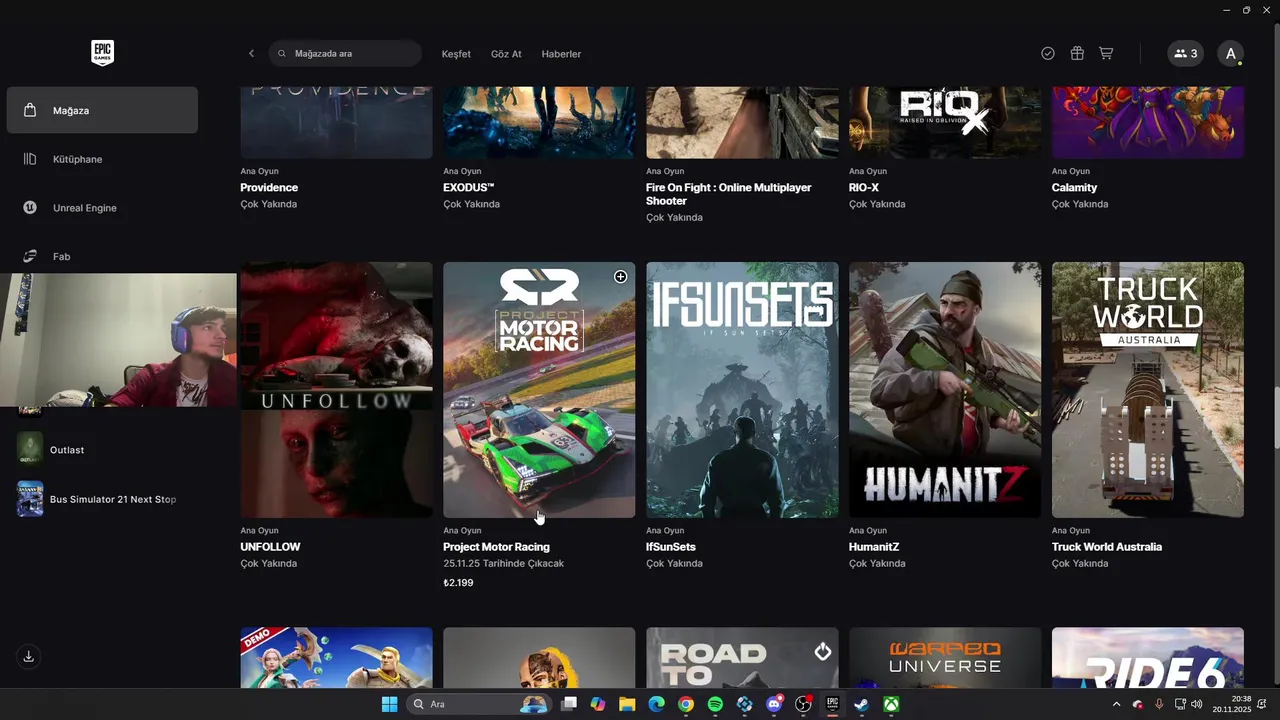Click the ₺2.199 price text
The height and width of the screenshot is (720, 1280).
(458, 583)
